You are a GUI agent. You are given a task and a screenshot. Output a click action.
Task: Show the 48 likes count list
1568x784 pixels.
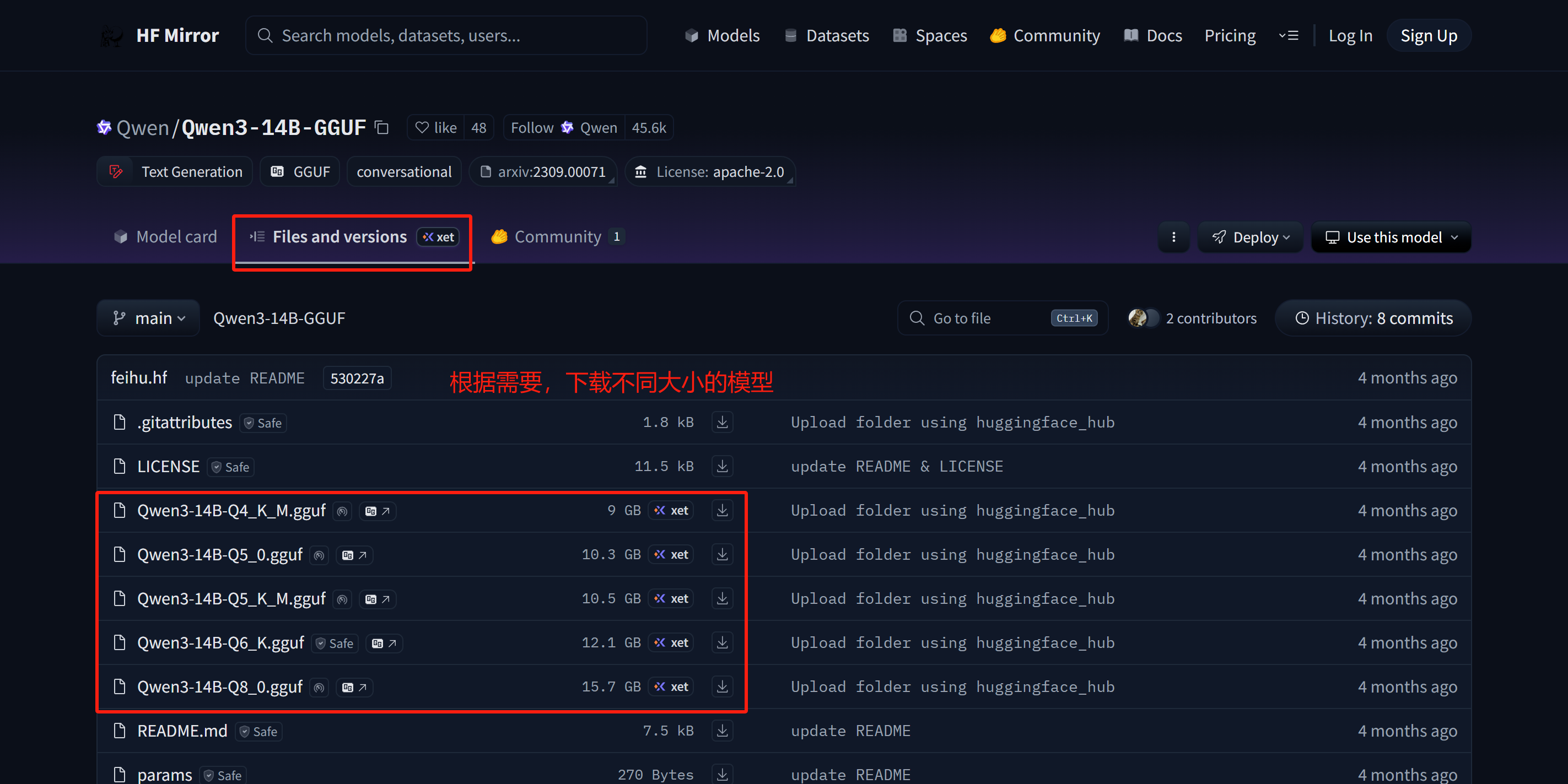point(478,128)
